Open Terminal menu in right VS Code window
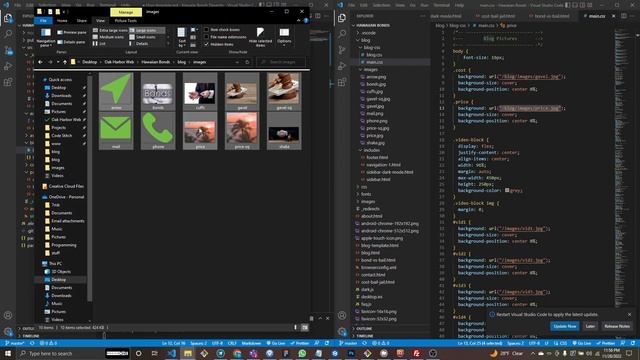The image size is (640, 360). (x=442, y=5)
